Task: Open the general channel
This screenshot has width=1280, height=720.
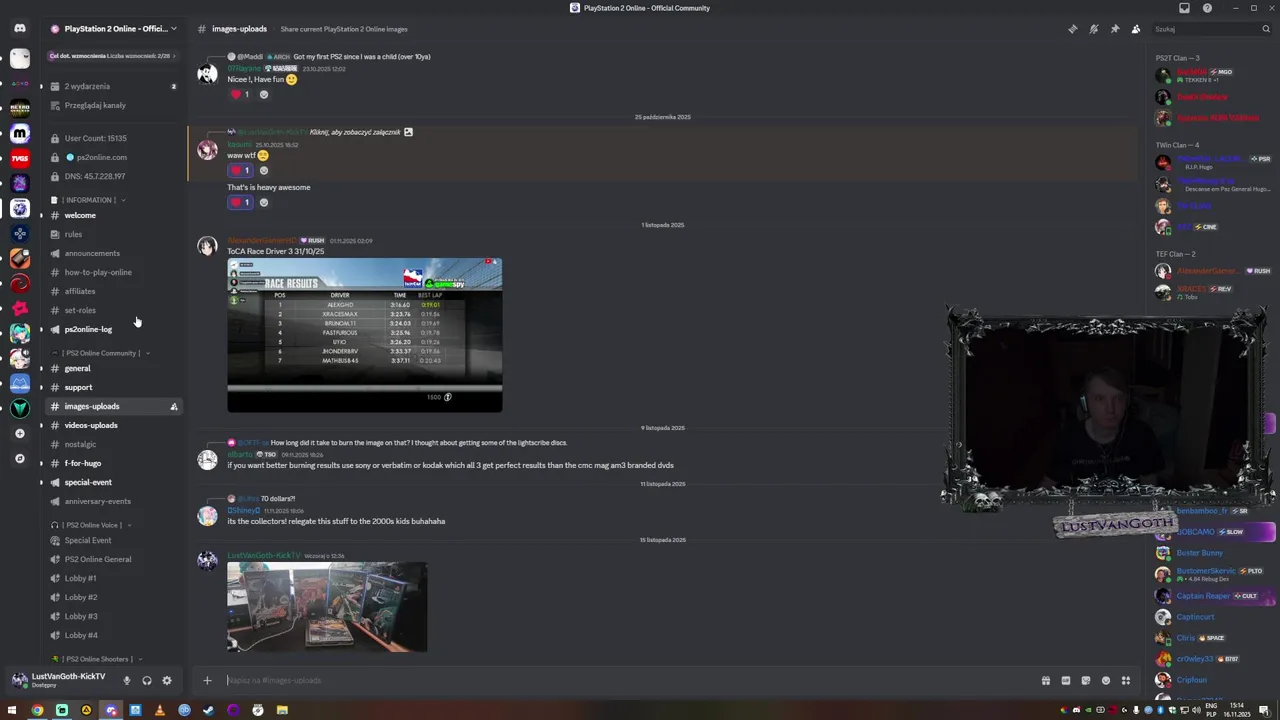Action: 112,368
